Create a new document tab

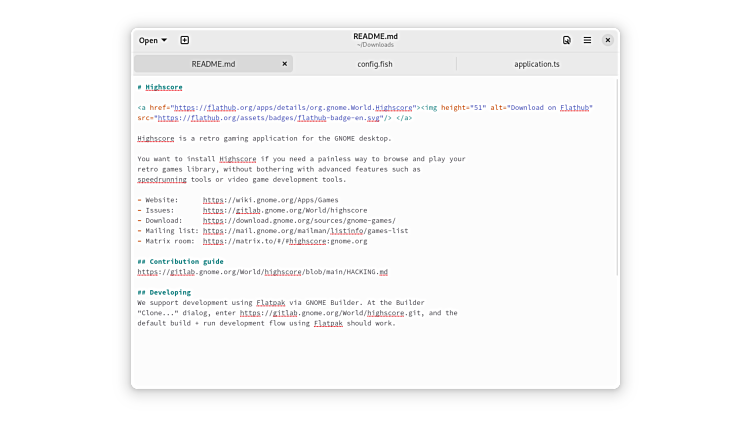tap(184, 40)
